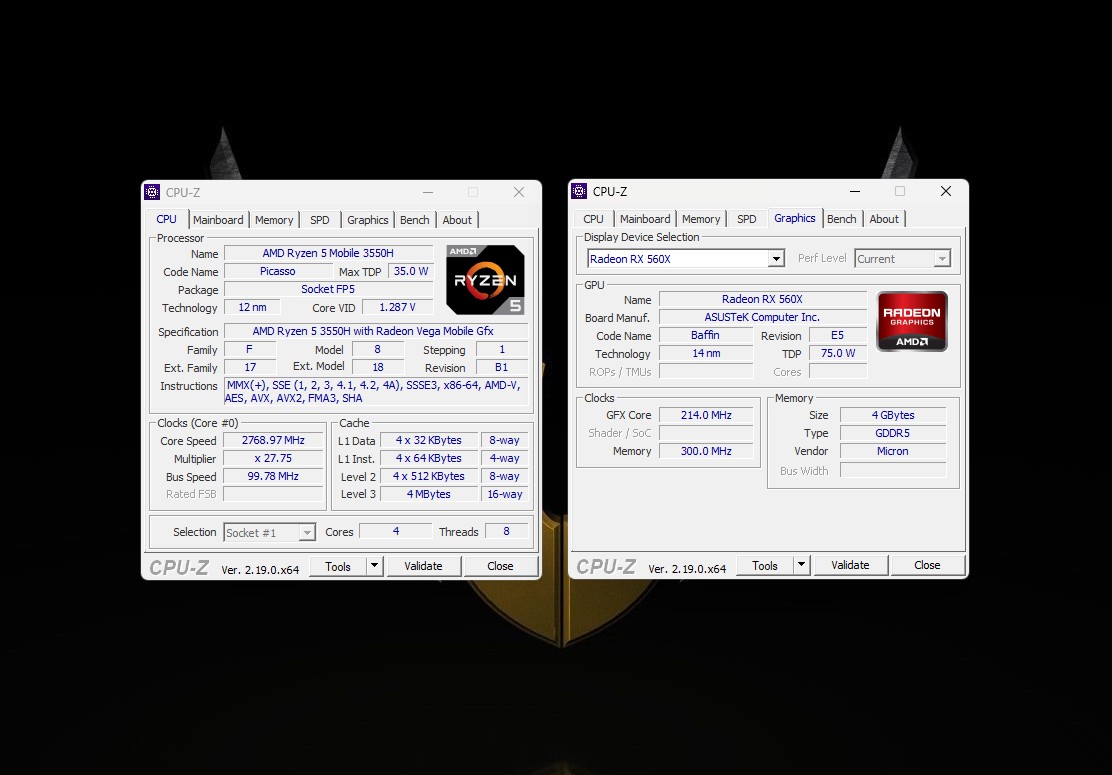Click the Ryzen 5 processor logo
This screenshot has height=775, width=1112.
tap(485, 279)
